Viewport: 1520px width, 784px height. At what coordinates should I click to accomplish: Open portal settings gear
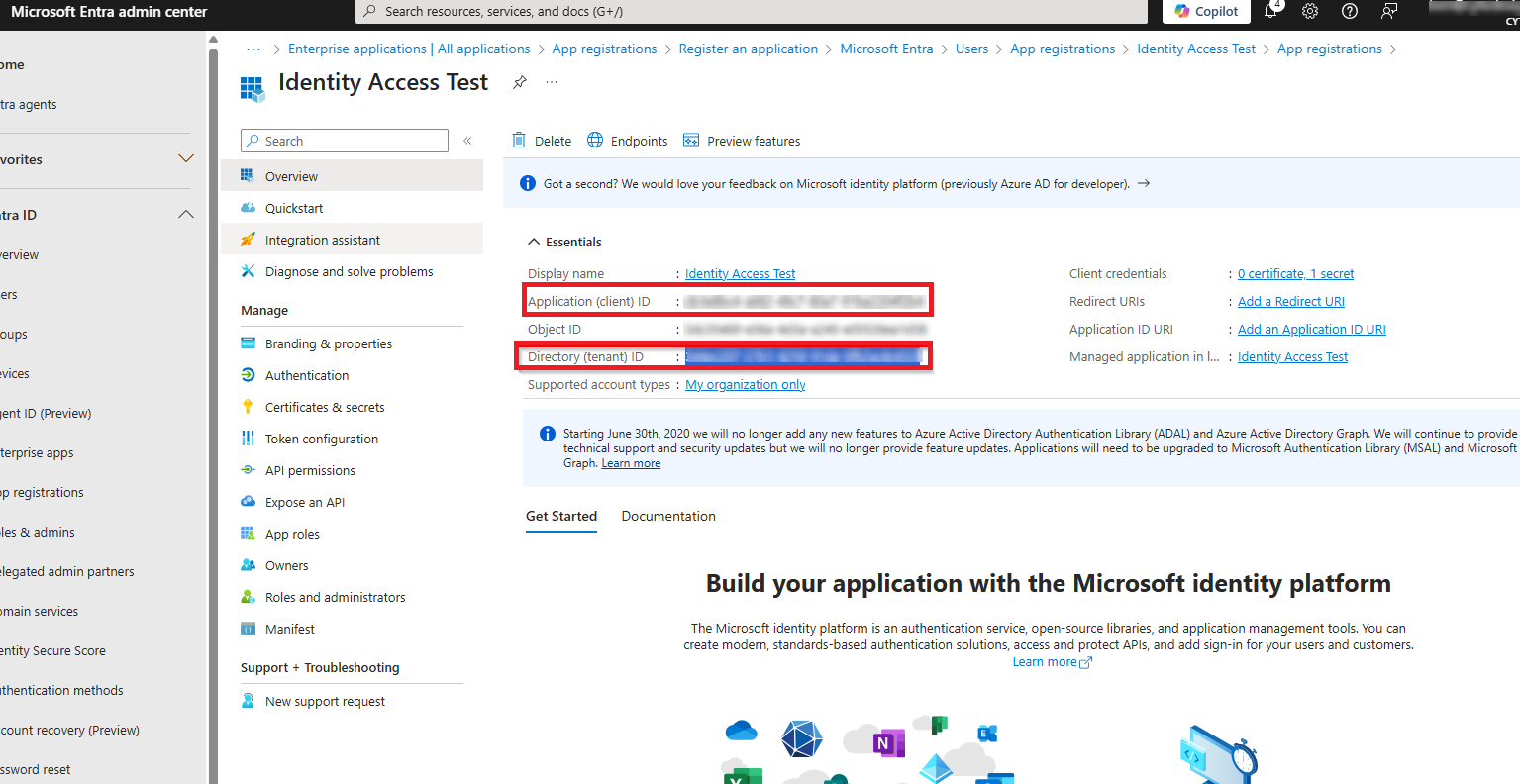click(1310, 11)
